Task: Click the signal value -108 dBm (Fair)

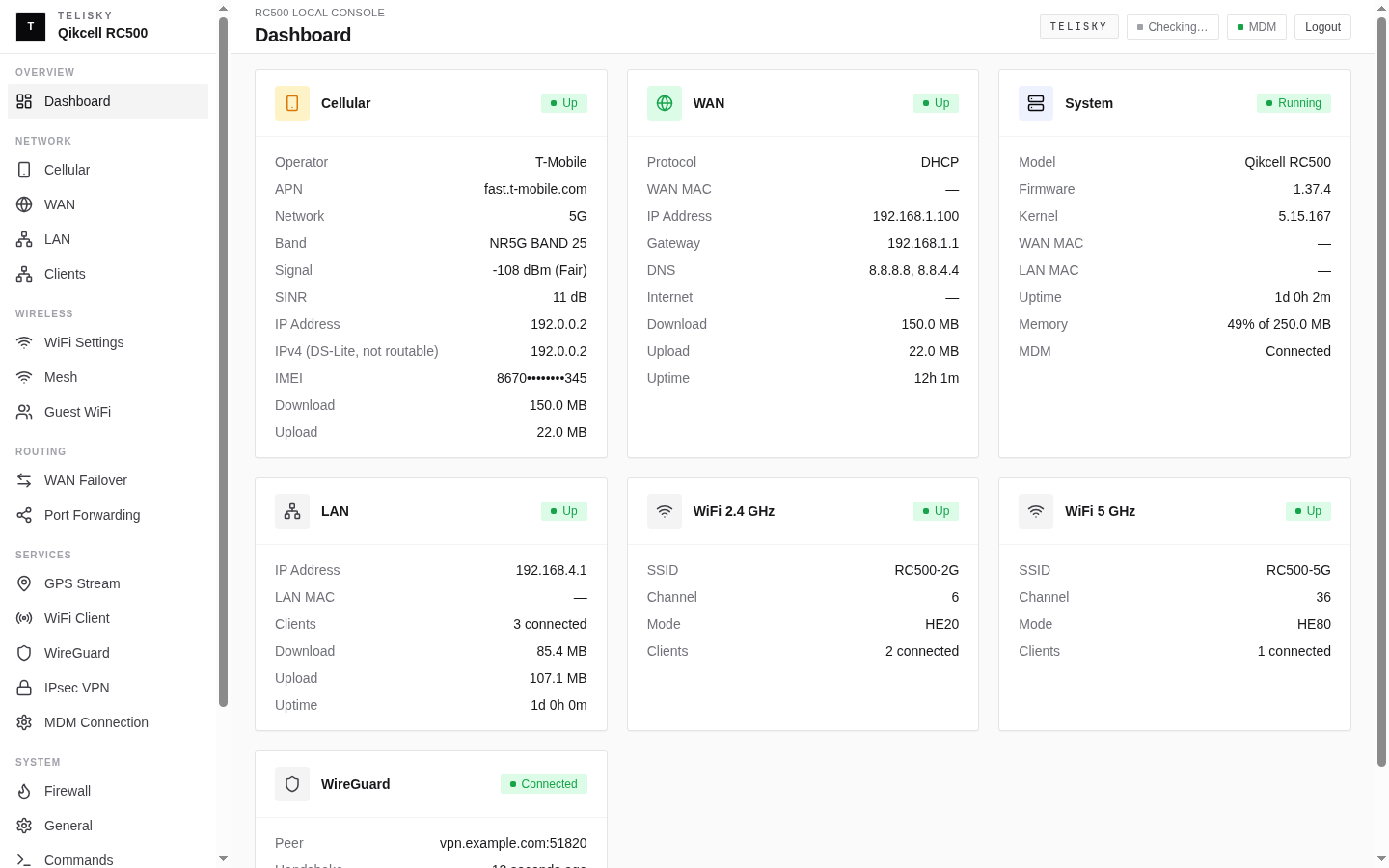Action: coord(539,270)
